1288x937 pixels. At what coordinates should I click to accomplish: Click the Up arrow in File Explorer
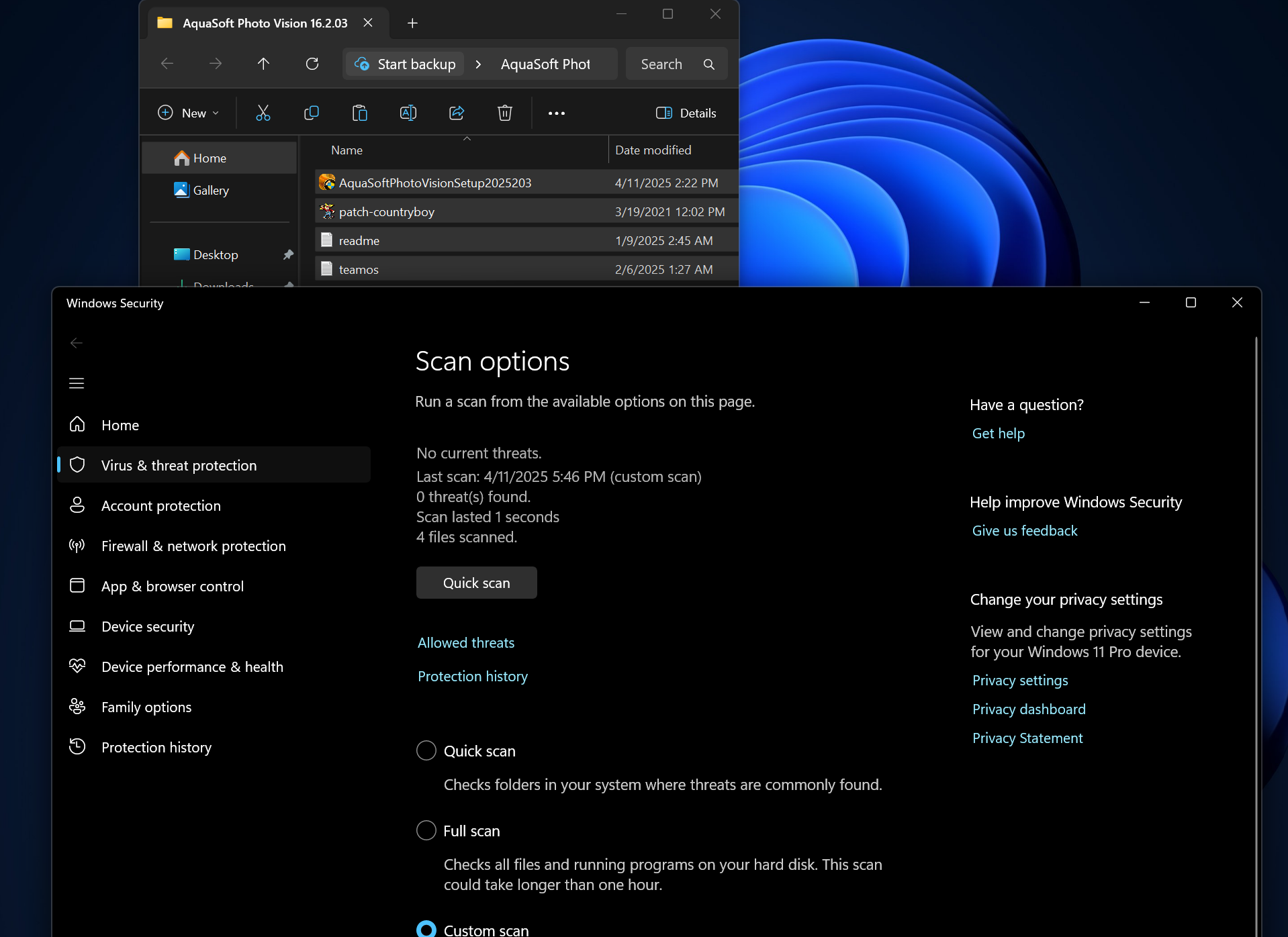(263, 64)
